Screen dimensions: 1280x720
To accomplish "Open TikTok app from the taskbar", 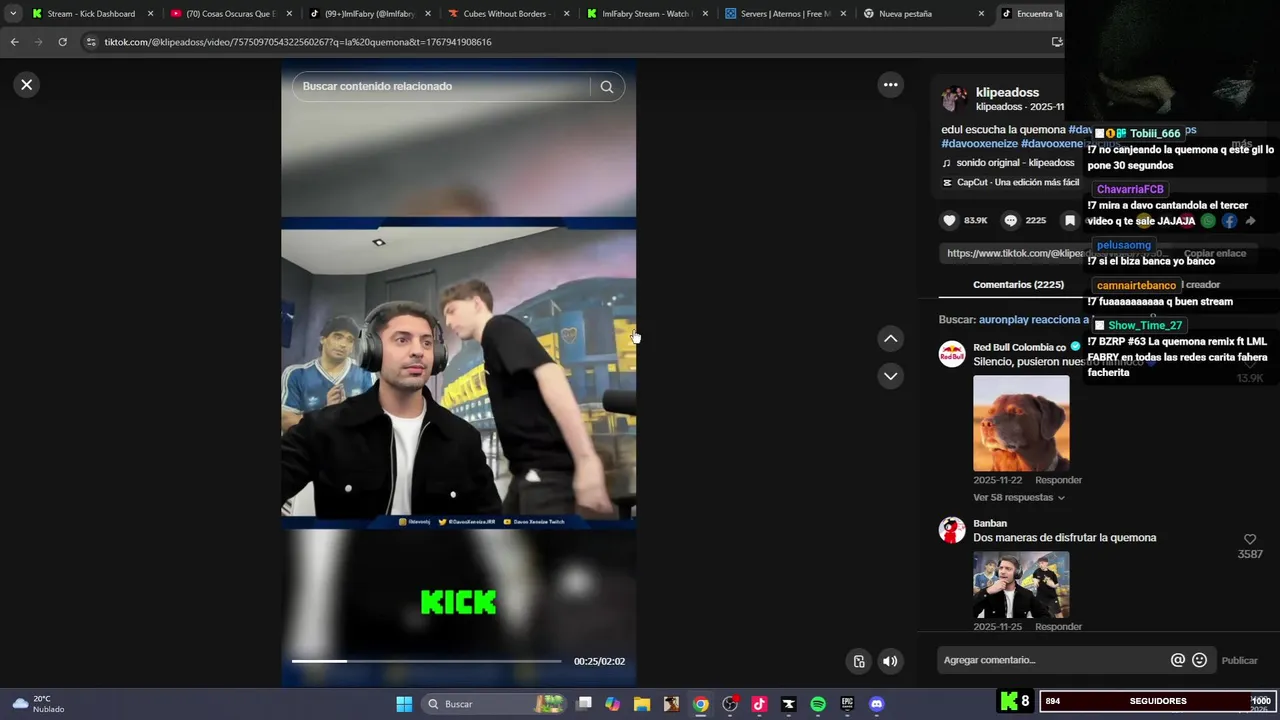I will pyautogui.click(x=759, y=704).
